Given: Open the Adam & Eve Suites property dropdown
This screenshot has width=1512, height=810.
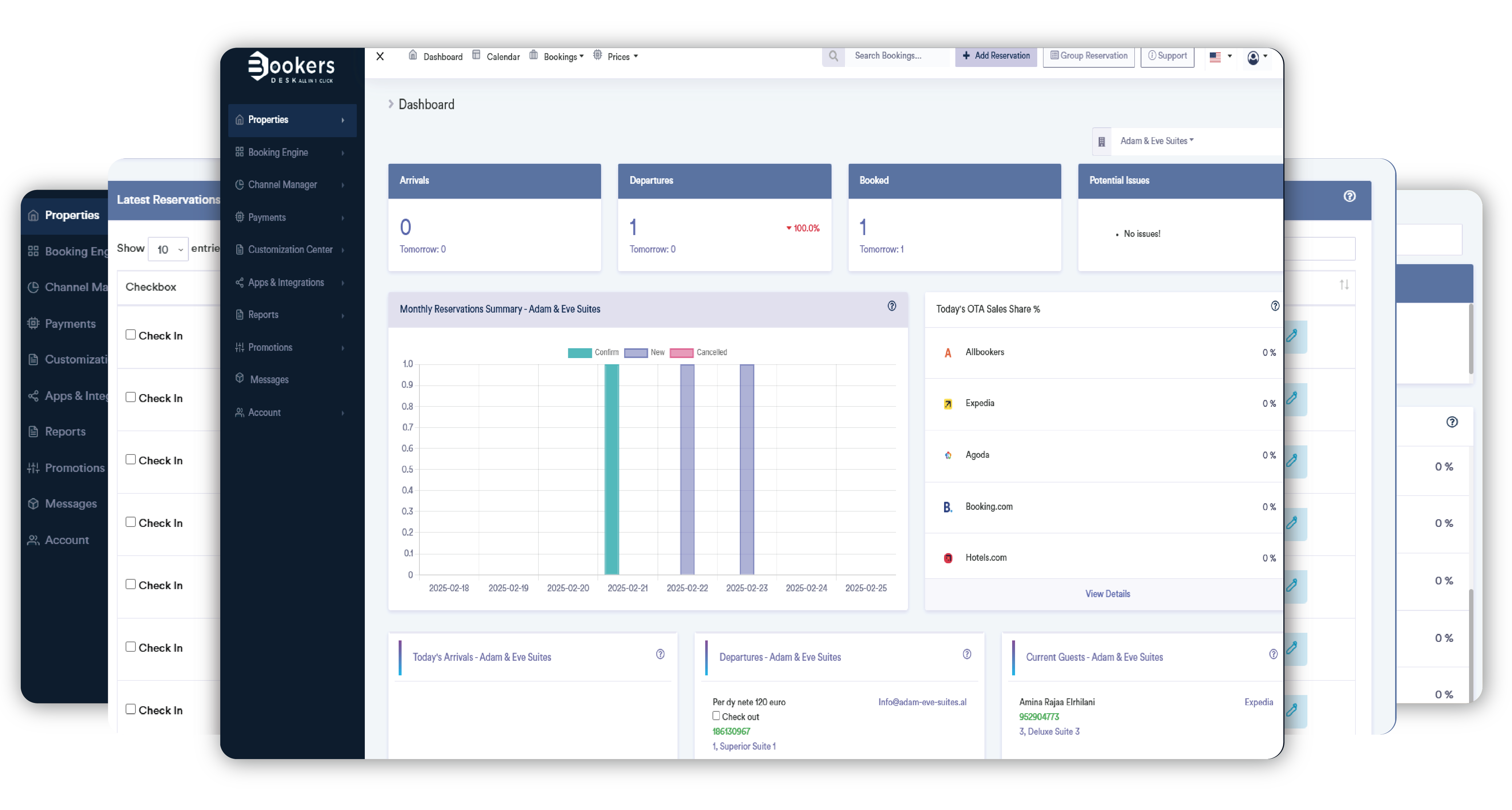Looking at the screenshot, I should [1156, 141].
